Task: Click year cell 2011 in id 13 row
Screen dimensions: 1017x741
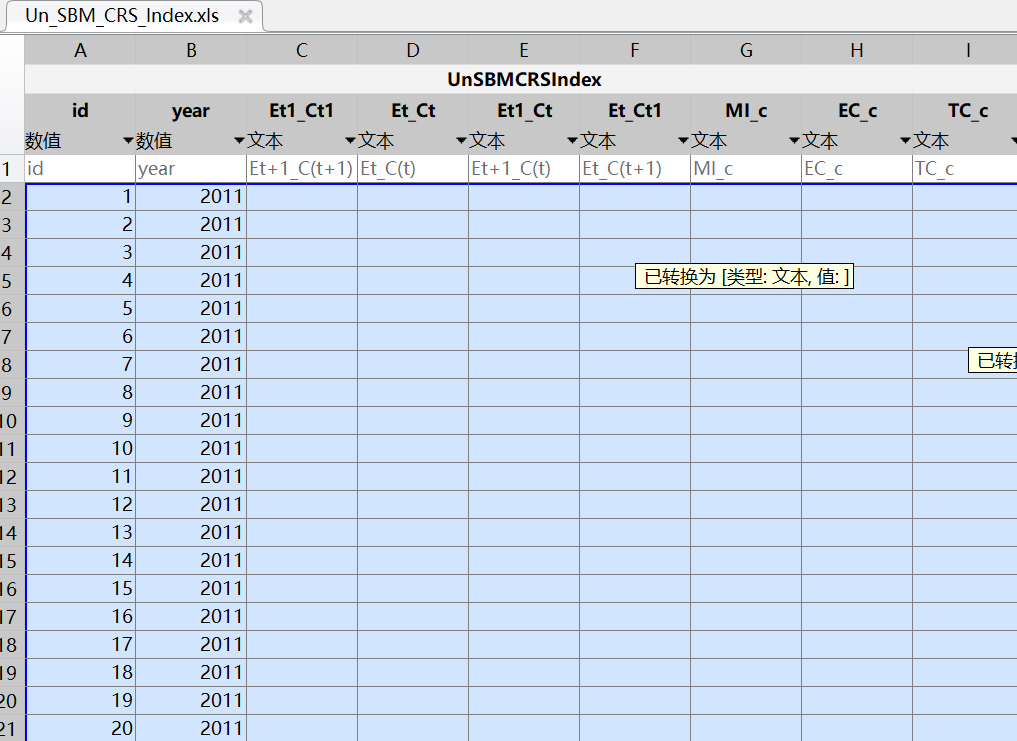Action: pyautogui.click(x=191, y=532)
